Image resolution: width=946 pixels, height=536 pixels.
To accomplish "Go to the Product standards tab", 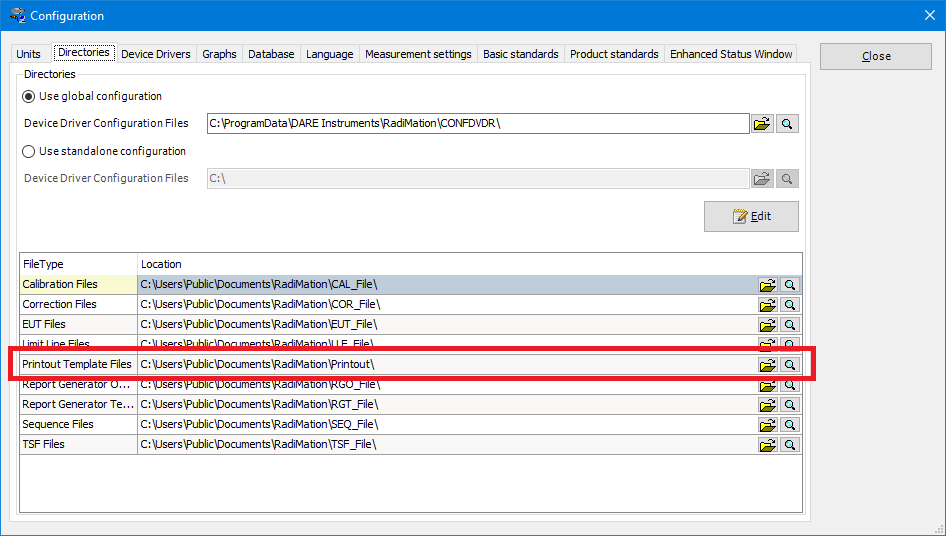I will (614, 54).
